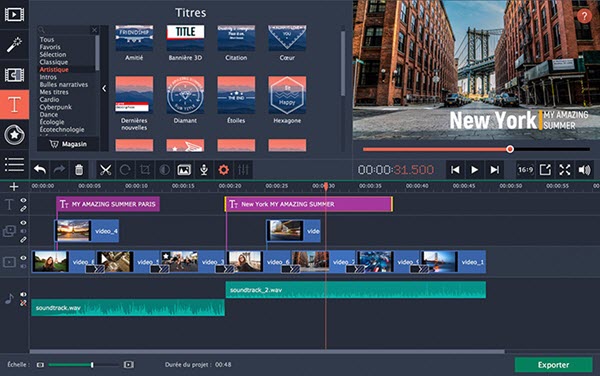The width and height of the screenshot is (600, 376).
Task: Open the Magasin store button
Action: [68, 144]
